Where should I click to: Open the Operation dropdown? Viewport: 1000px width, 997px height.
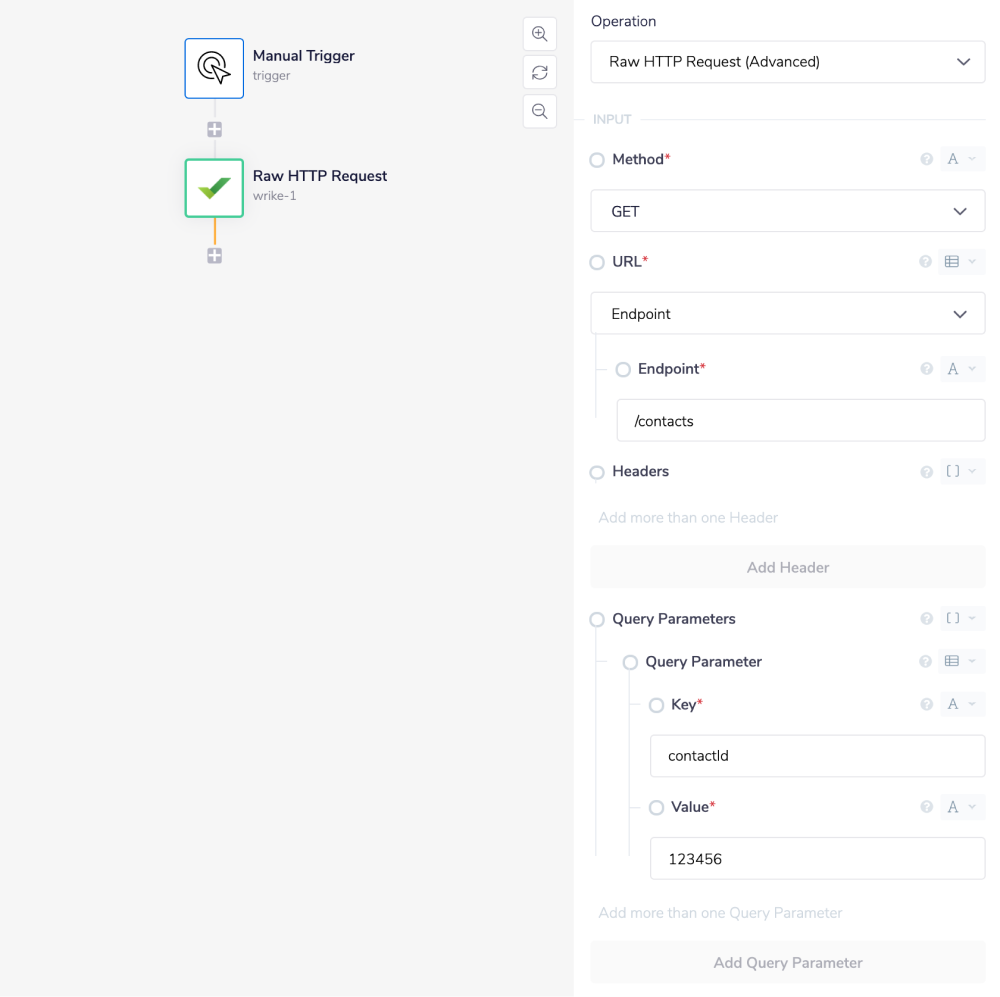coord(788,62)
